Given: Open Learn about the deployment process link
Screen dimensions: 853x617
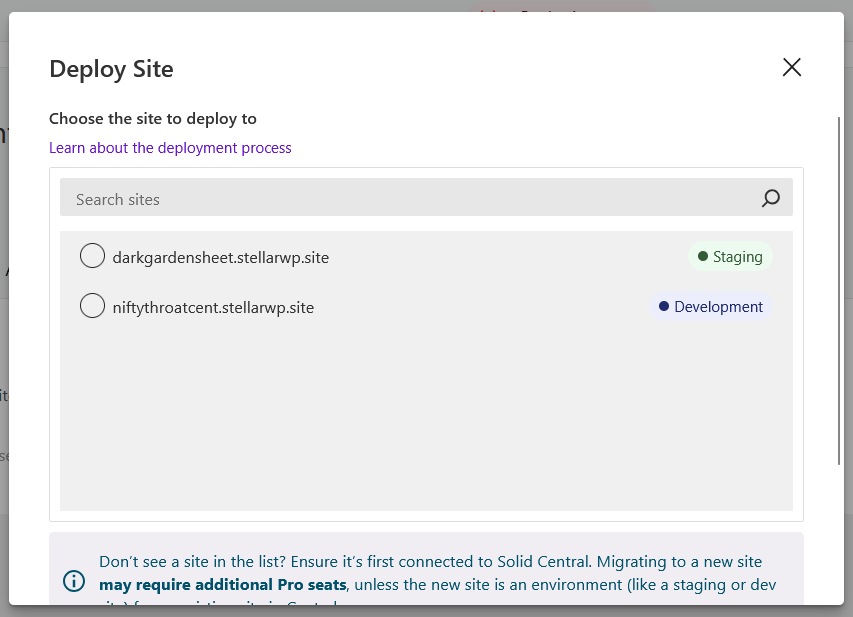Looking at the screenshot, I should 170,148.
